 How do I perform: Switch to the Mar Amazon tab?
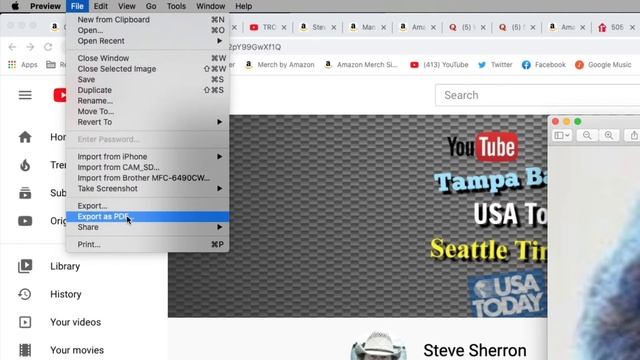tap(363, 27)
